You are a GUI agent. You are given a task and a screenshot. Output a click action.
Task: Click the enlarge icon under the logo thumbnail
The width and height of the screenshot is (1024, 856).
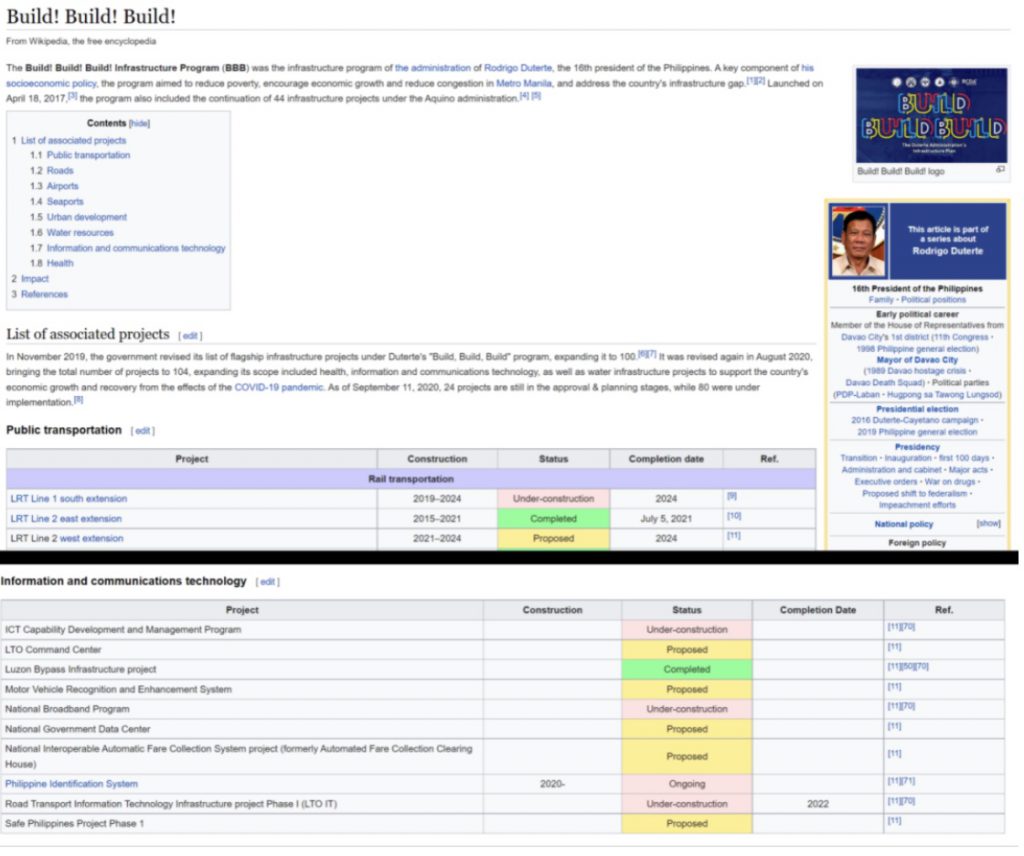(x=1000, y=170)
